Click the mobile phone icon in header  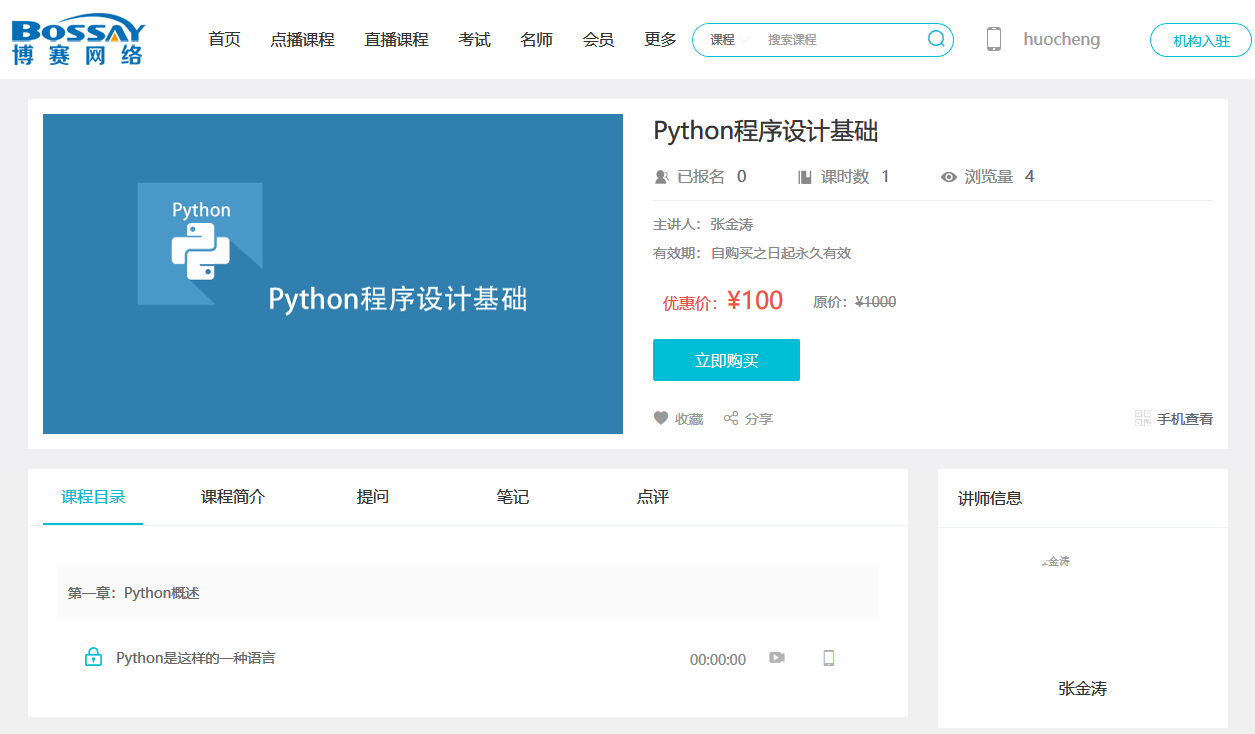pyautogui.click(x=993, y=39)
